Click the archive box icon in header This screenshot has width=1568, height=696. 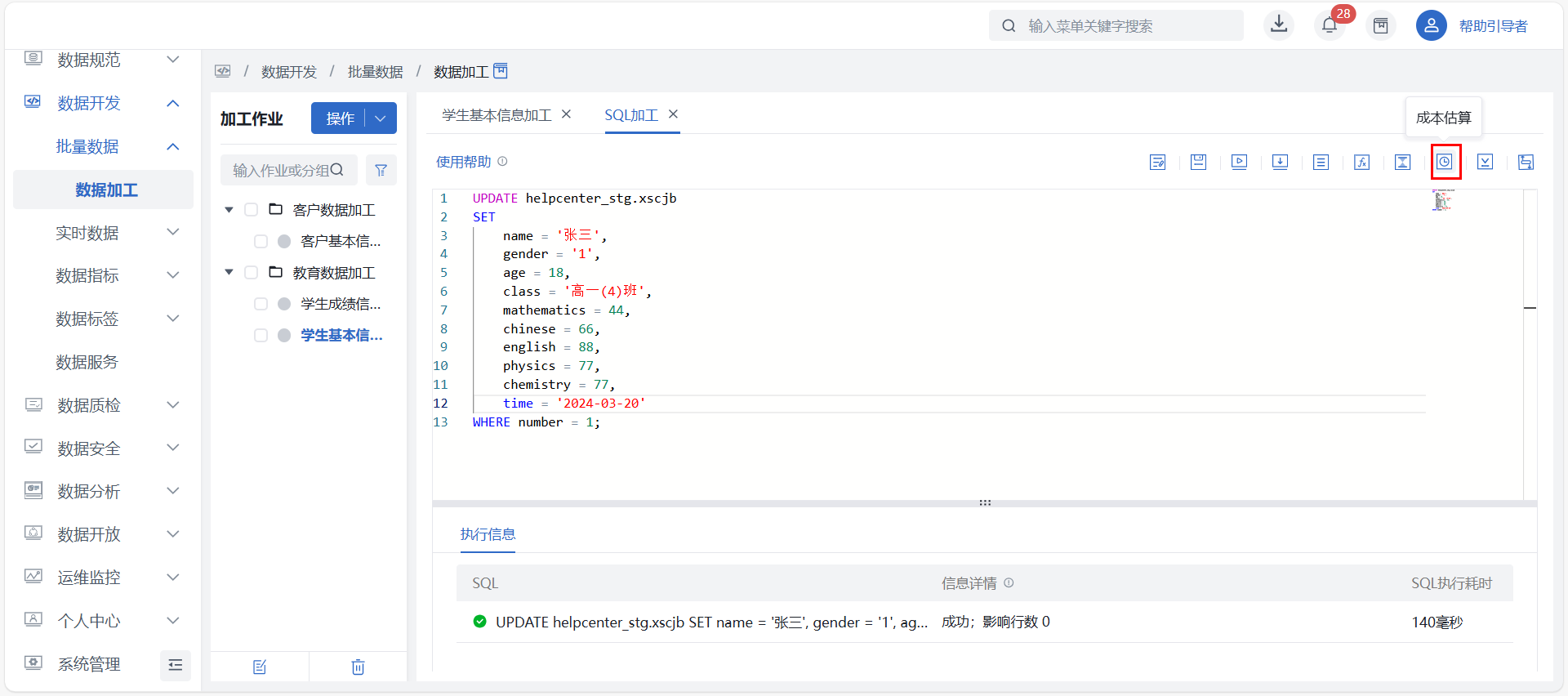(1381, 25)
